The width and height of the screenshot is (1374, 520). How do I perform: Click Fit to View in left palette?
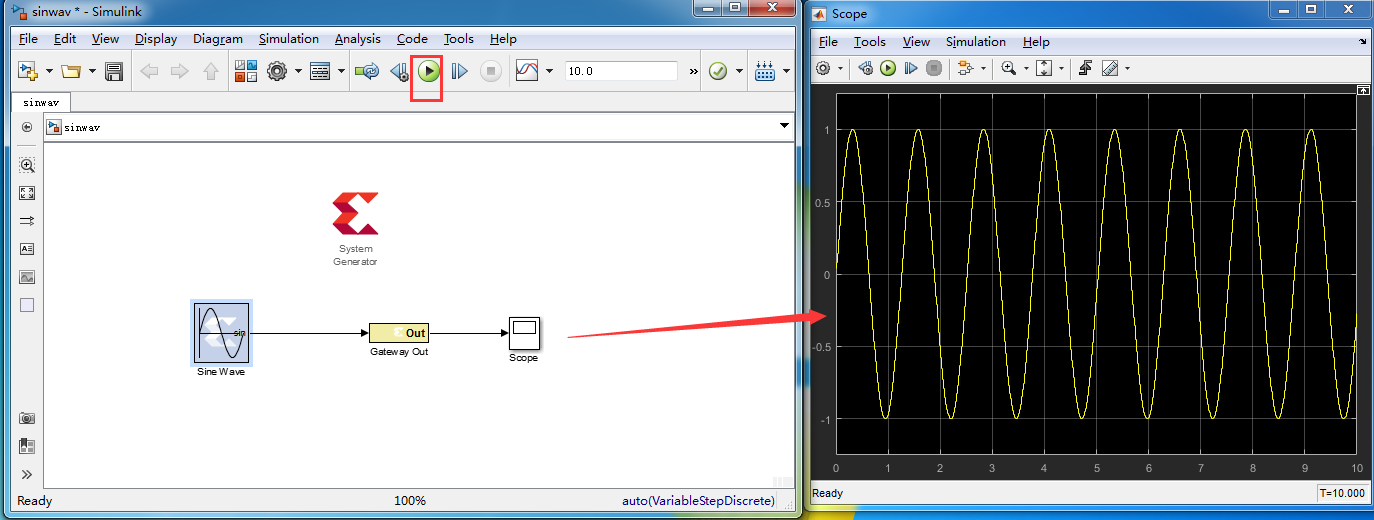point(27,193)
